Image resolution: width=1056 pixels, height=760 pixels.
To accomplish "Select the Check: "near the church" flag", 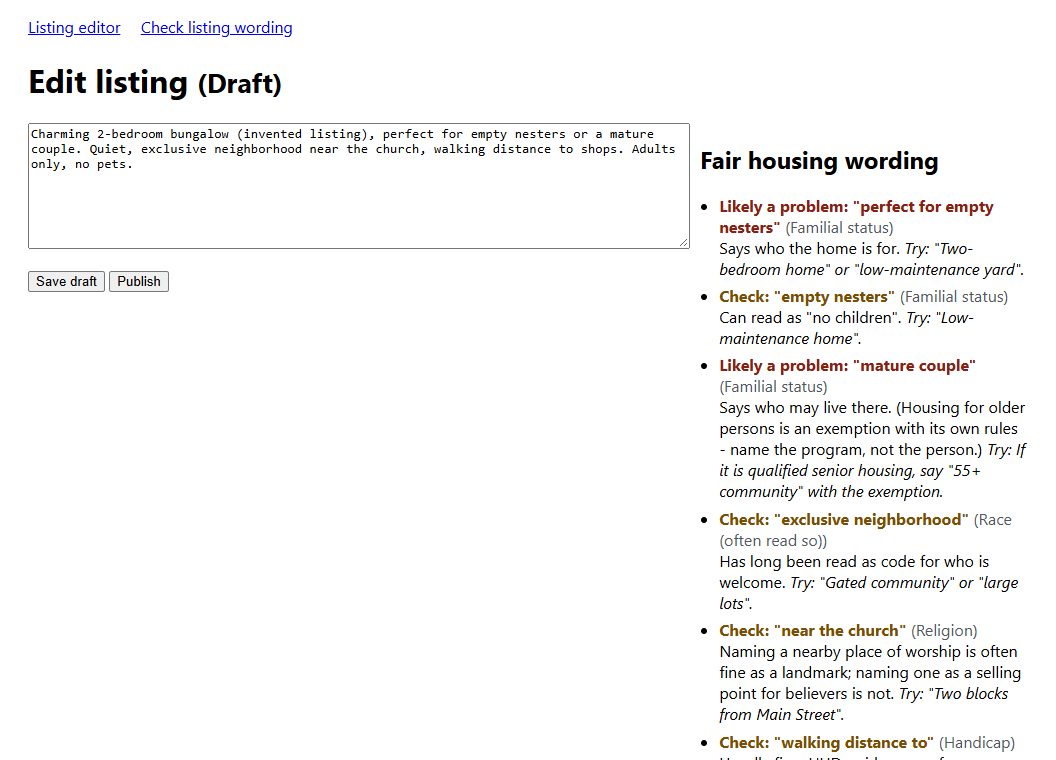I will [x=812, y=631].
